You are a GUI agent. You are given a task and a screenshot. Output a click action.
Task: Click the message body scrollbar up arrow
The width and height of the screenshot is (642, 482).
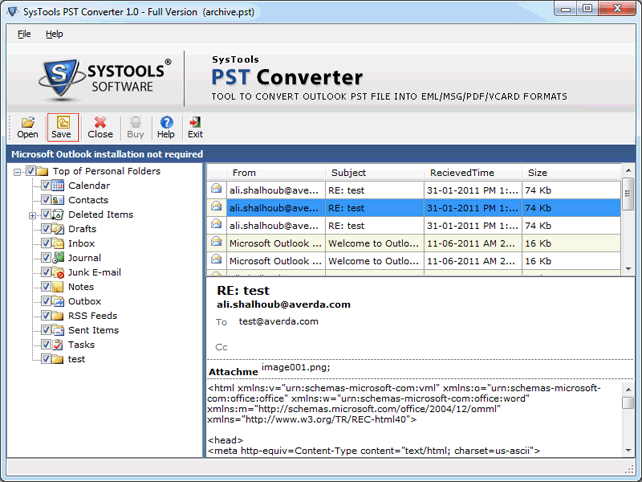[628, 389]
